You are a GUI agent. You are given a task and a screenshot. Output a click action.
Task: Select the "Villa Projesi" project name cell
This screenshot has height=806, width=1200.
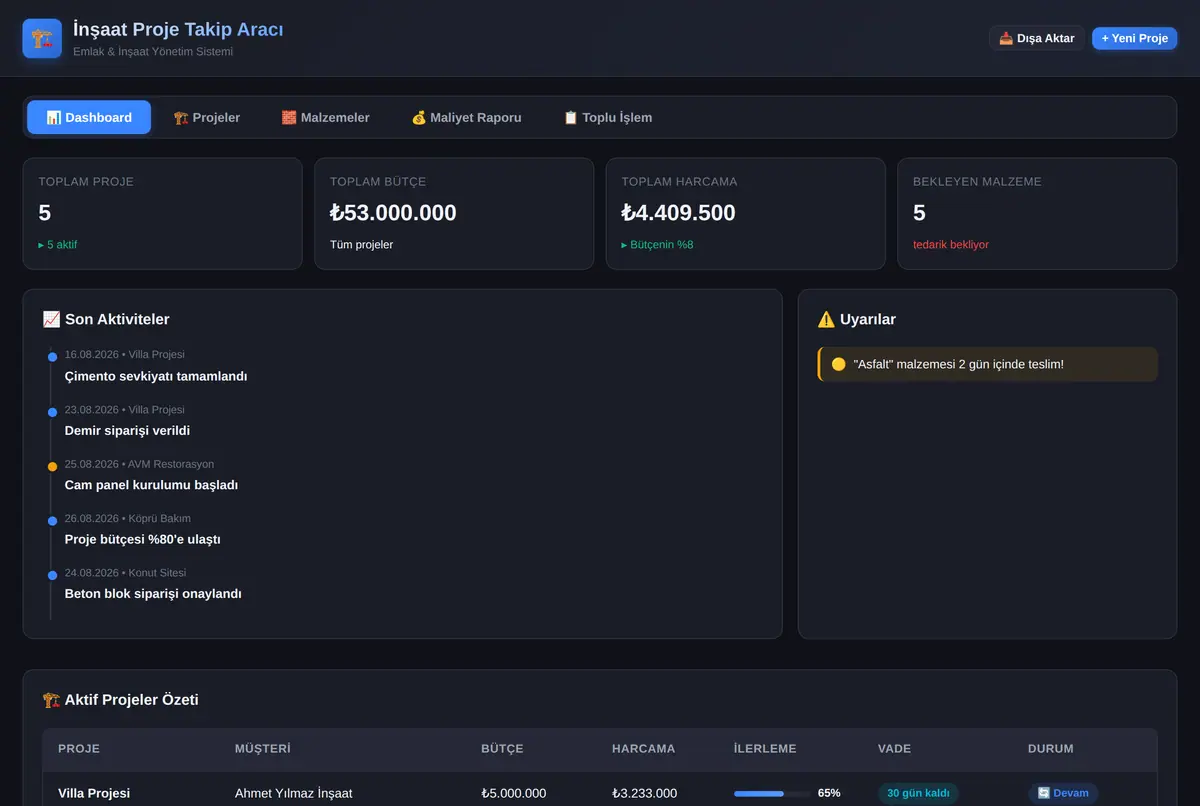point(94,794)
